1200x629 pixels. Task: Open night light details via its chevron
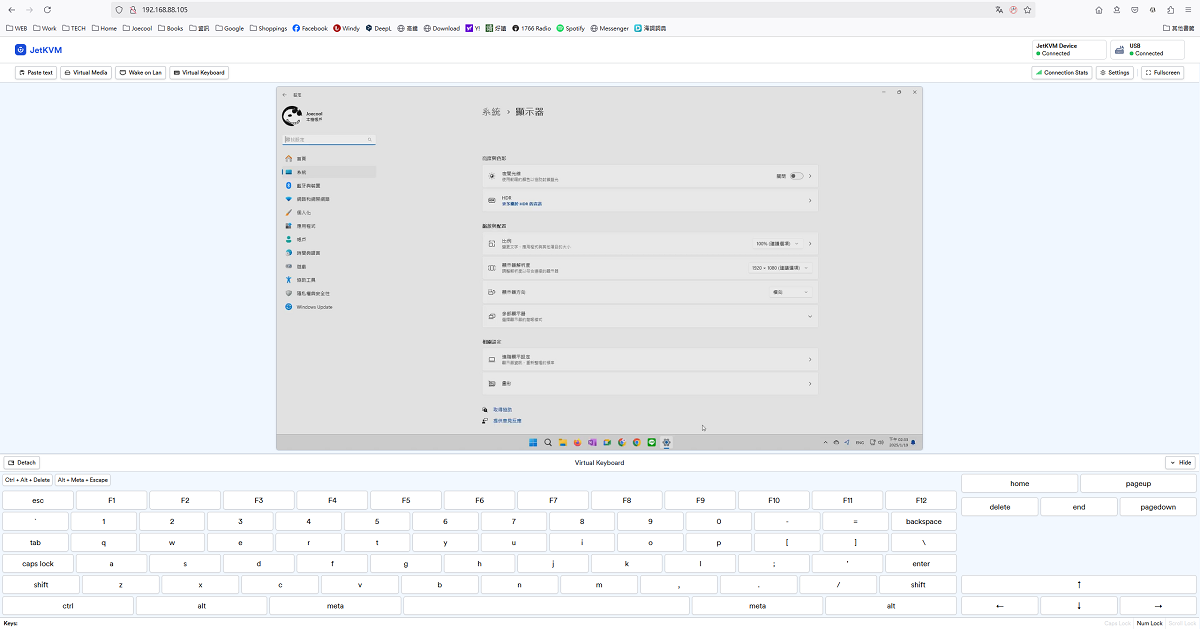[x=810, y=176]
